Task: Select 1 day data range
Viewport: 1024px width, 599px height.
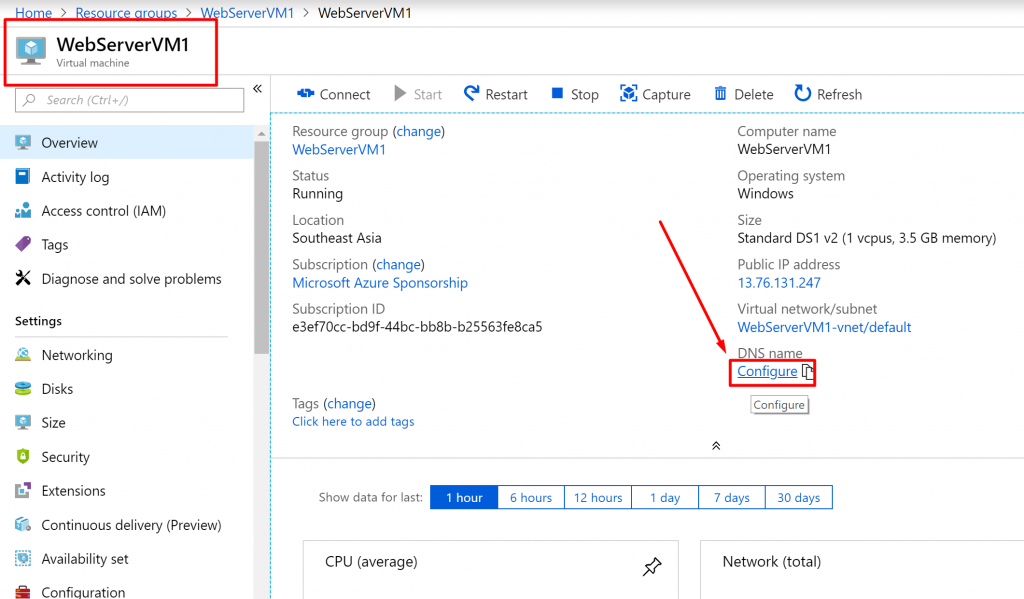Action: 665,498
